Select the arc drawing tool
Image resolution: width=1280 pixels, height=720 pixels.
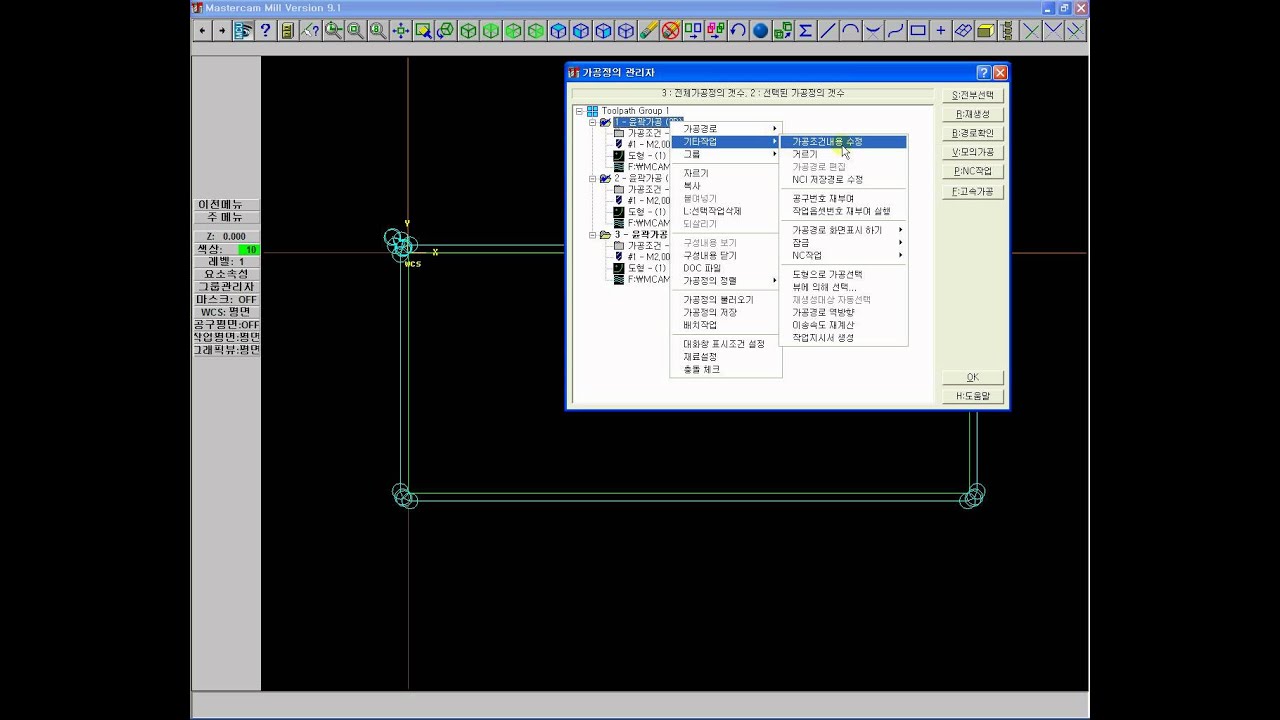[850, 31]
